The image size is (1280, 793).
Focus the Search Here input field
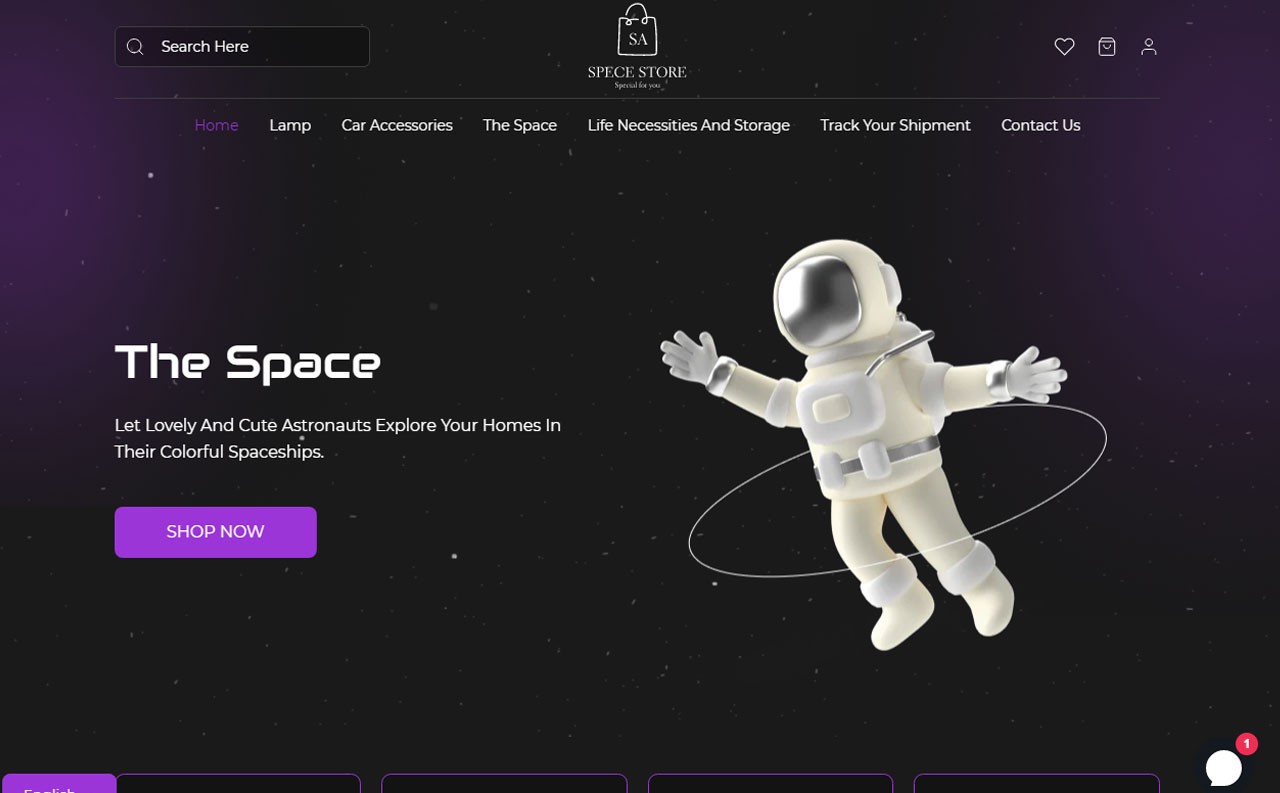pos(260,47)
